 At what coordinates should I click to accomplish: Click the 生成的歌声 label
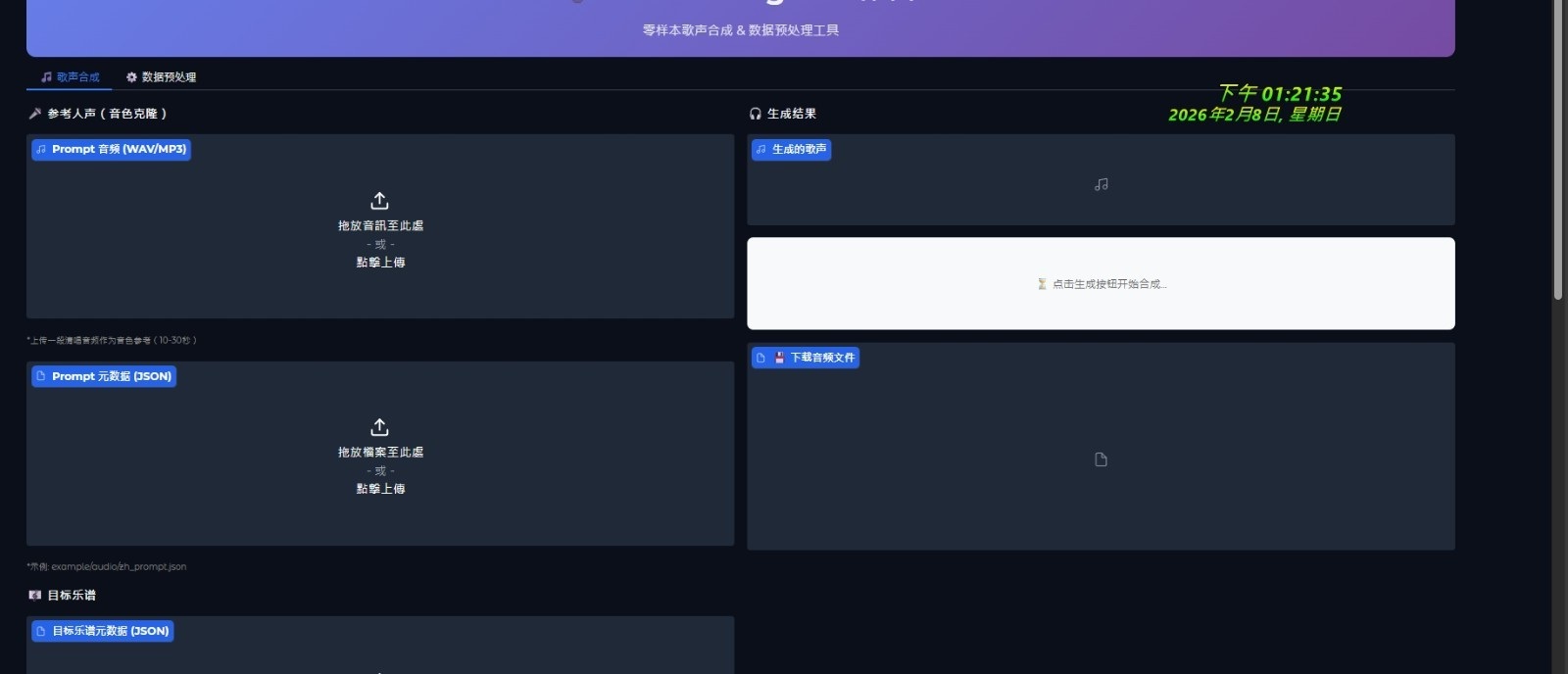point(791,149)
